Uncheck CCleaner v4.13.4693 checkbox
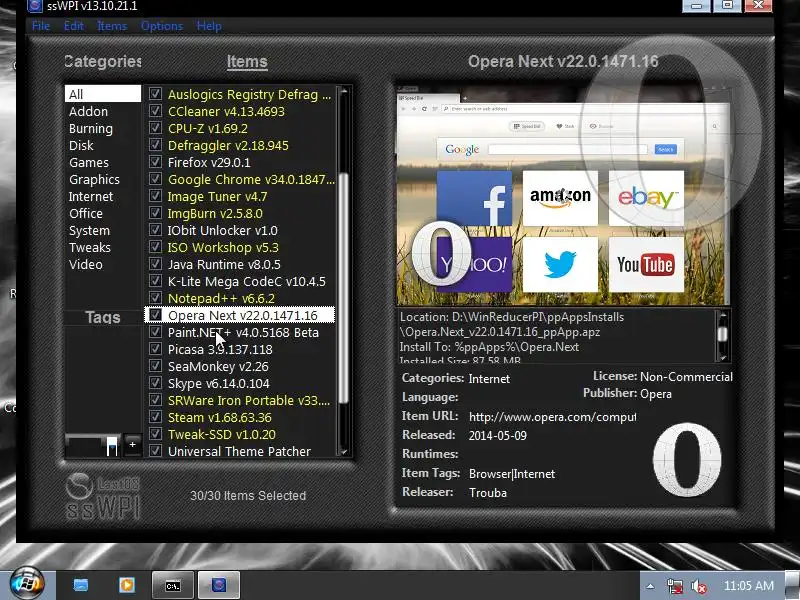Screen dimensions: 800x600 coord(155,111)
